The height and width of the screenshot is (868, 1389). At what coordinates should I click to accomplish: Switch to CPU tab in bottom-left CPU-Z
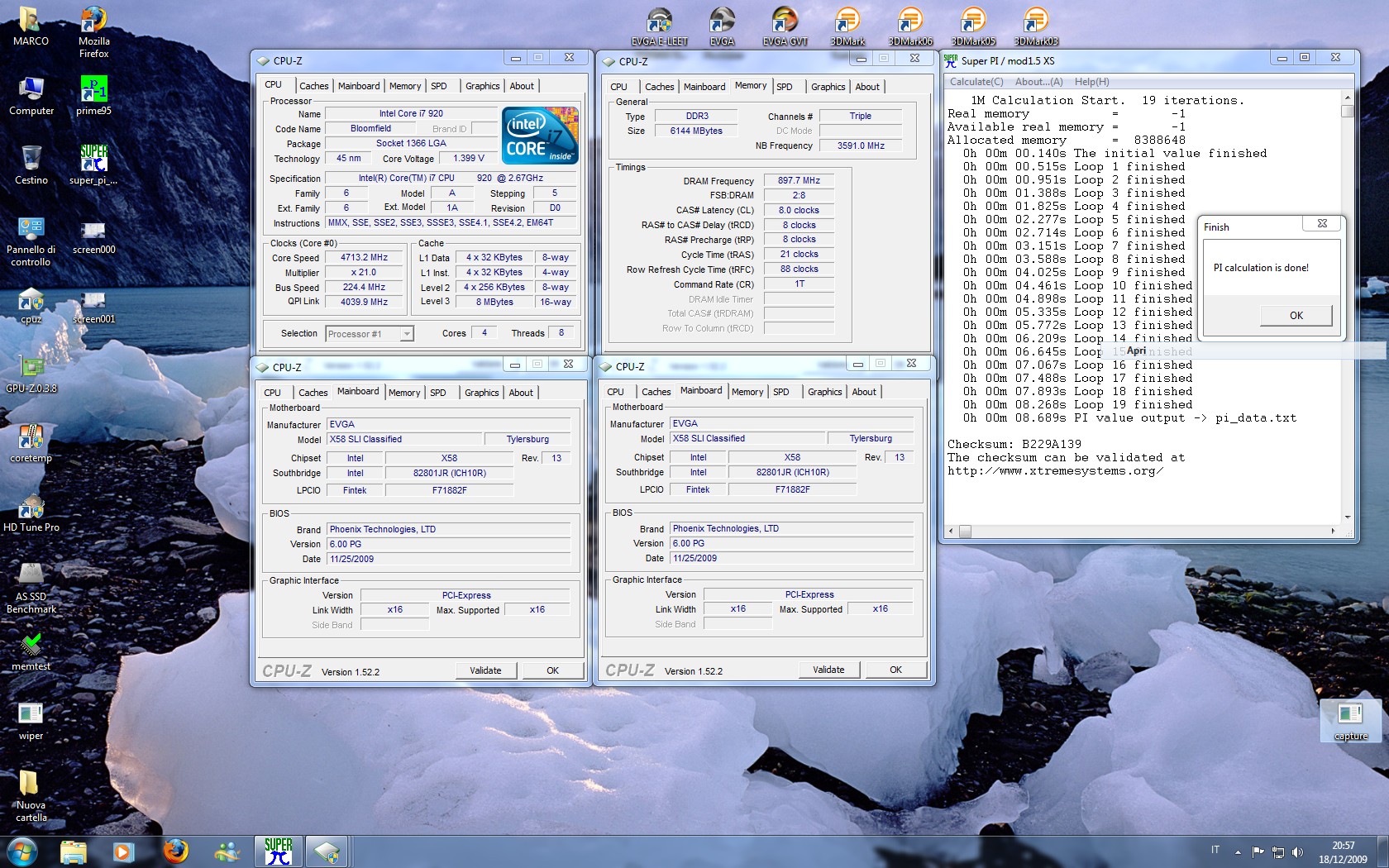273,393
